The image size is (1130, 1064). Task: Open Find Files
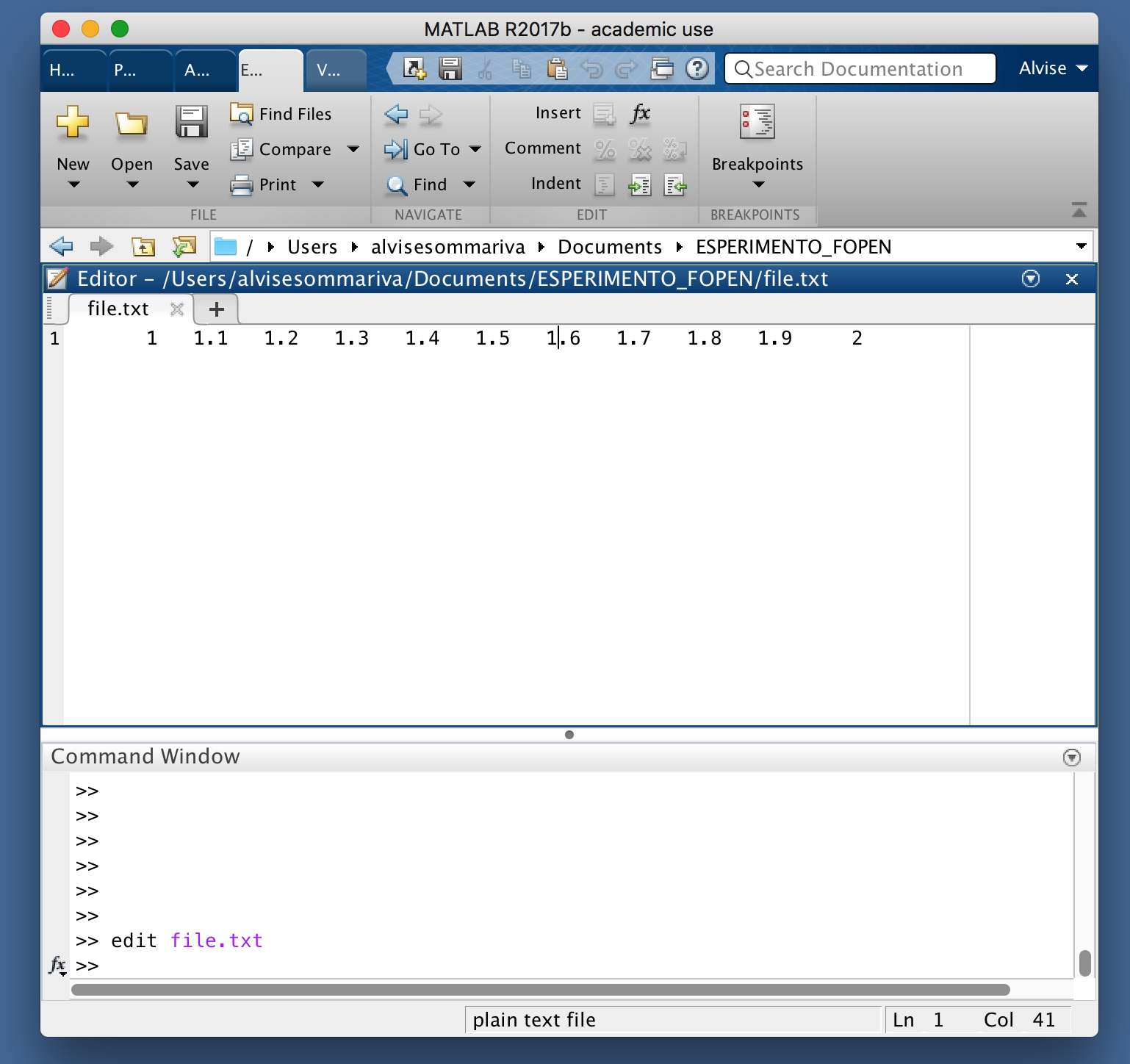(281, 114)
